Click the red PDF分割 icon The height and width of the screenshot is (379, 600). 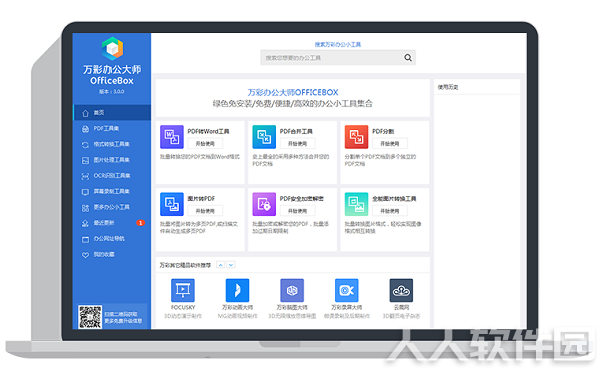[356, 137]
